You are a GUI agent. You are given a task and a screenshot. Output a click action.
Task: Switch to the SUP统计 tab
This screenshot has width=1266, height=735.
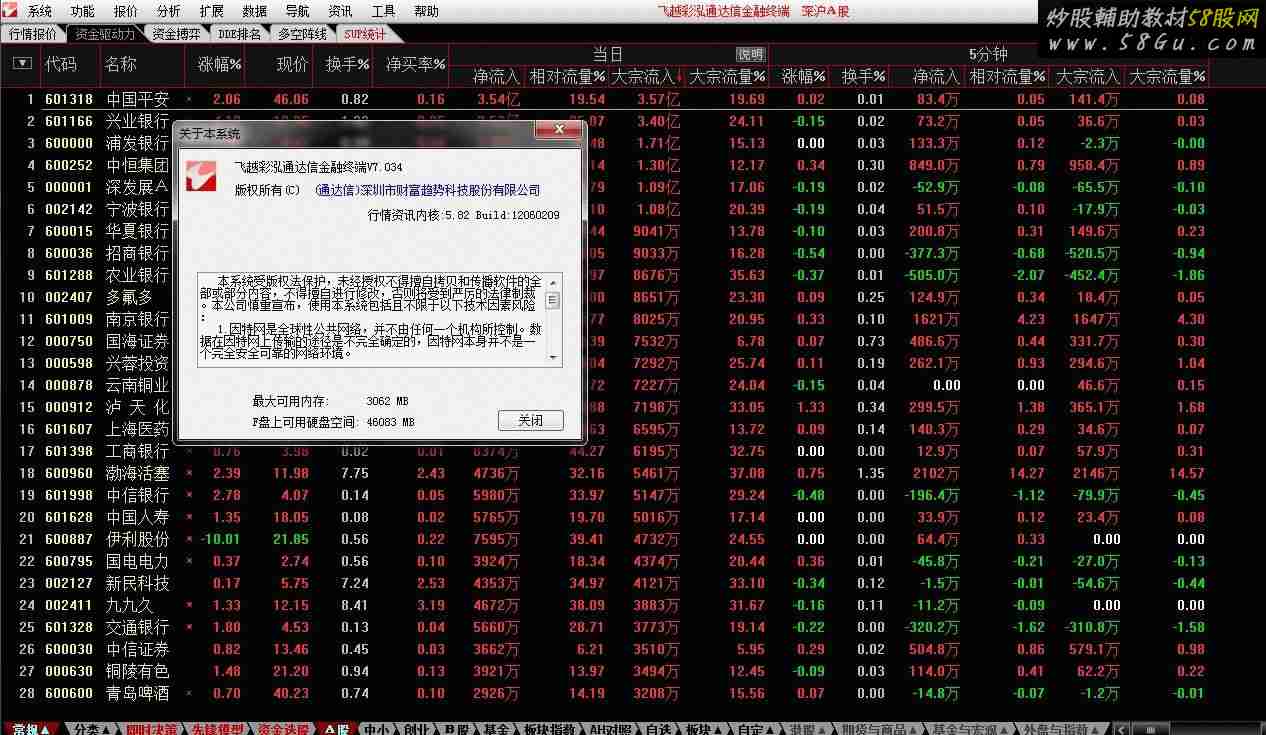tap(365, 33)
